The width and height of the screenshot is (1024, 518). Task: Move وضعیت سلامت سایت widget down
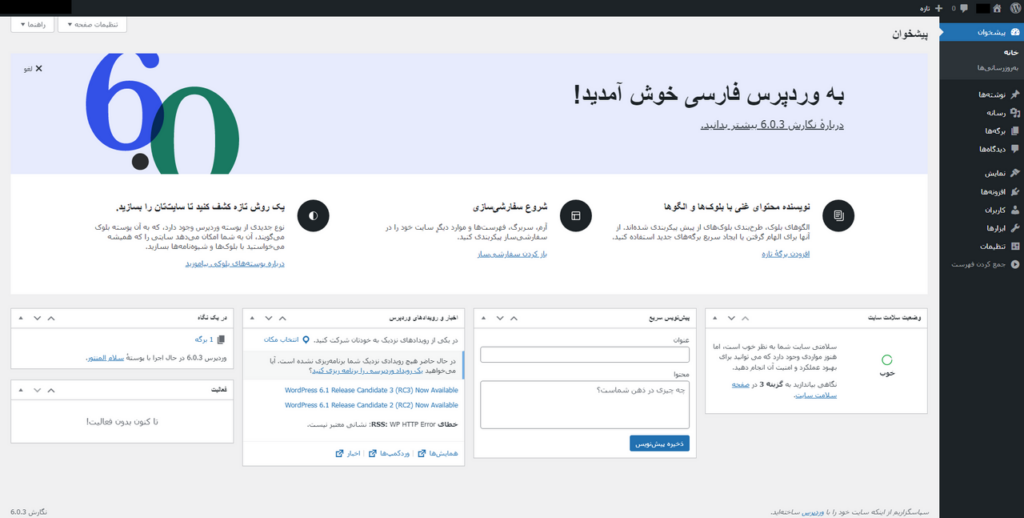tap(731, 317)
